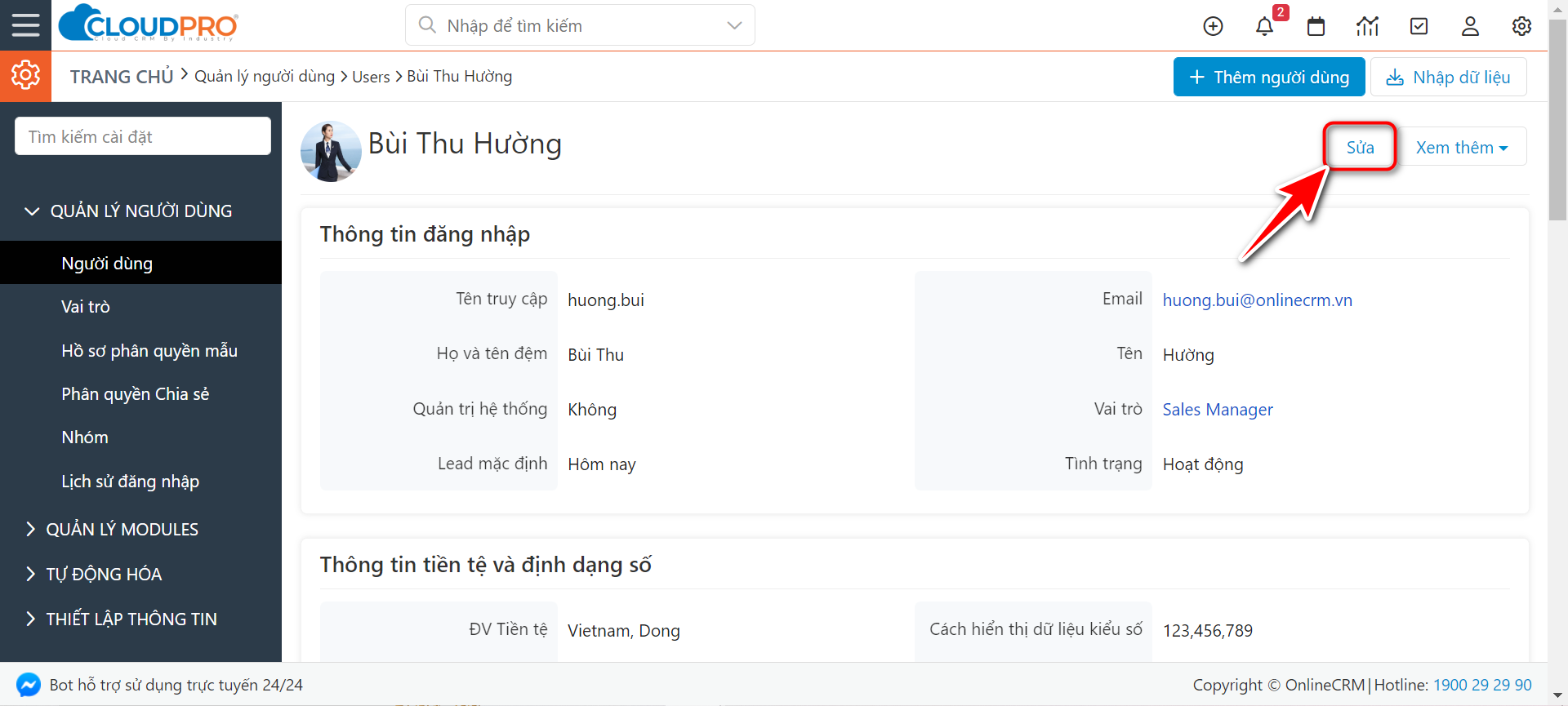Click the Sửa edit button
The image size is (1568, 706).
tap(1360, 147)
